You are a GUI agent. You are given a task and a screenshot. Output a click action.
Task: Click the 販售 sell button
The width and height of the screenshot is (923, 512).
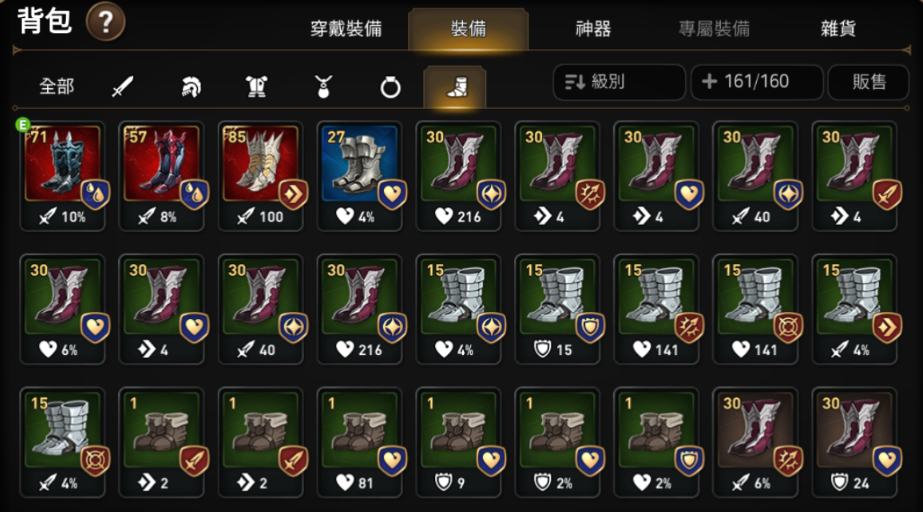[x=868, y=82]
